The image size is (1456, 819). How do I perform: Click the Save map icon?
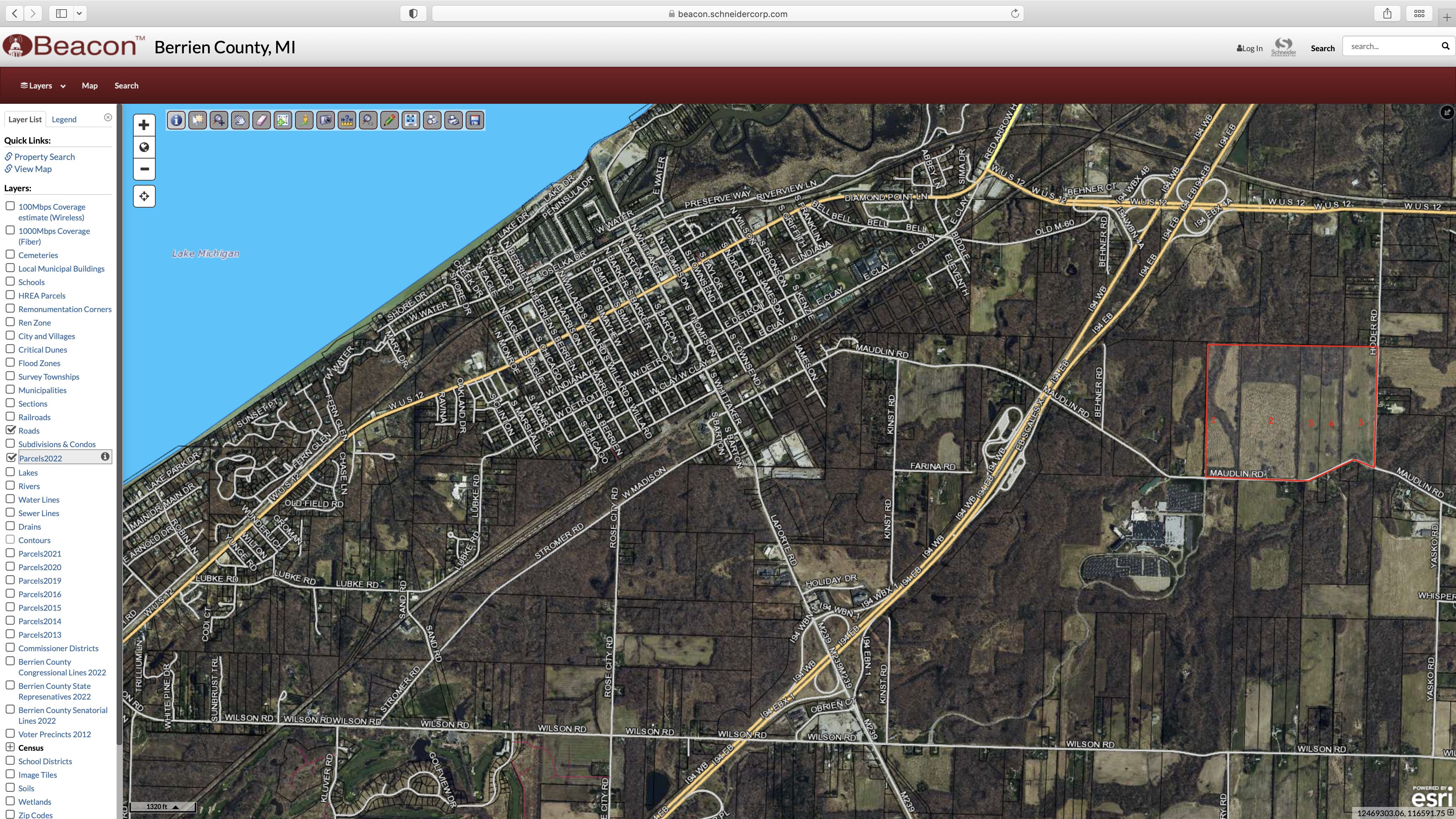coord(475,120)
